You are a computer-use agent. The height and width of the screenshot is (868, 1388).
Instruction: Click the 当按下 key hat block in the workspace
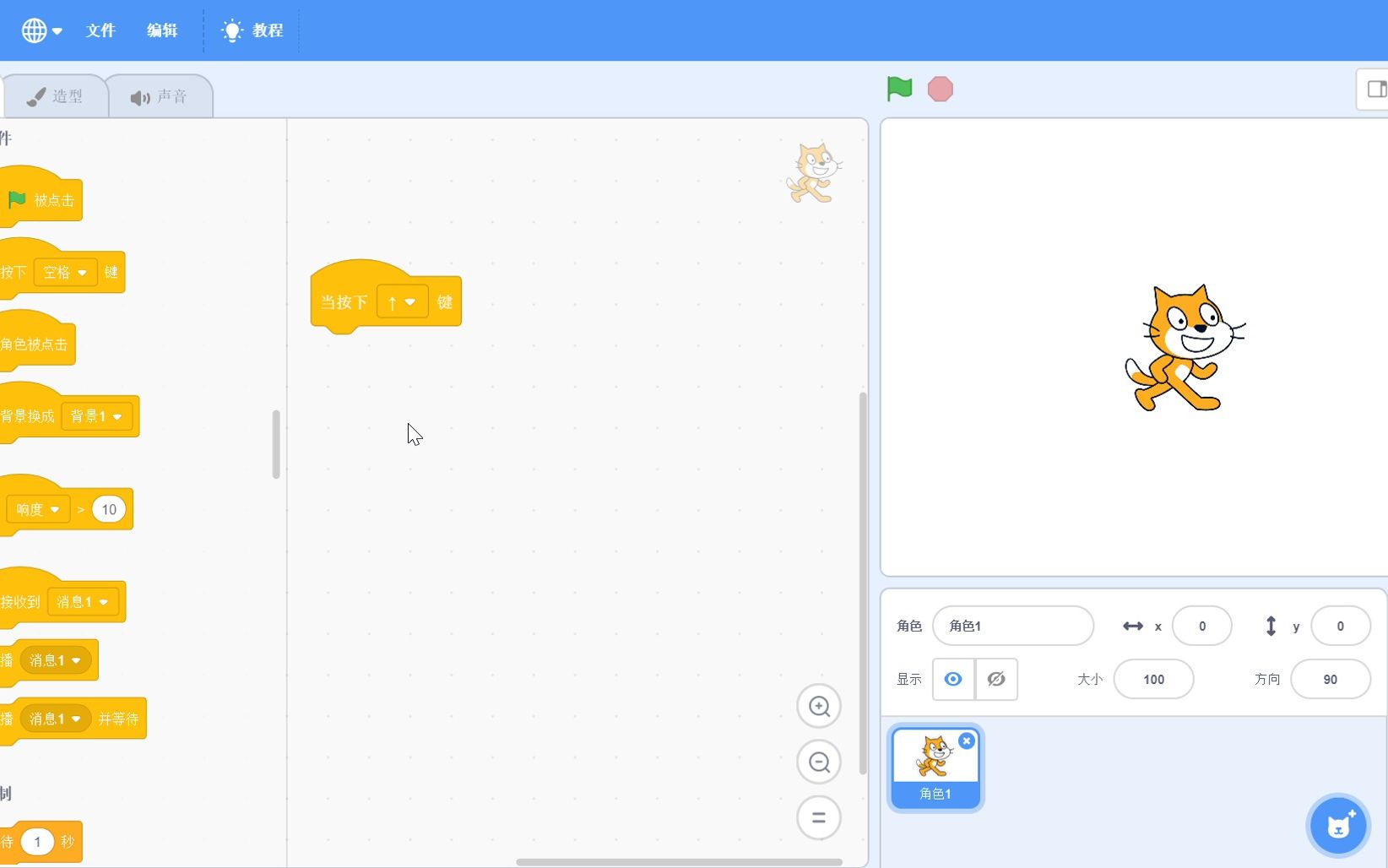[344, 301]
